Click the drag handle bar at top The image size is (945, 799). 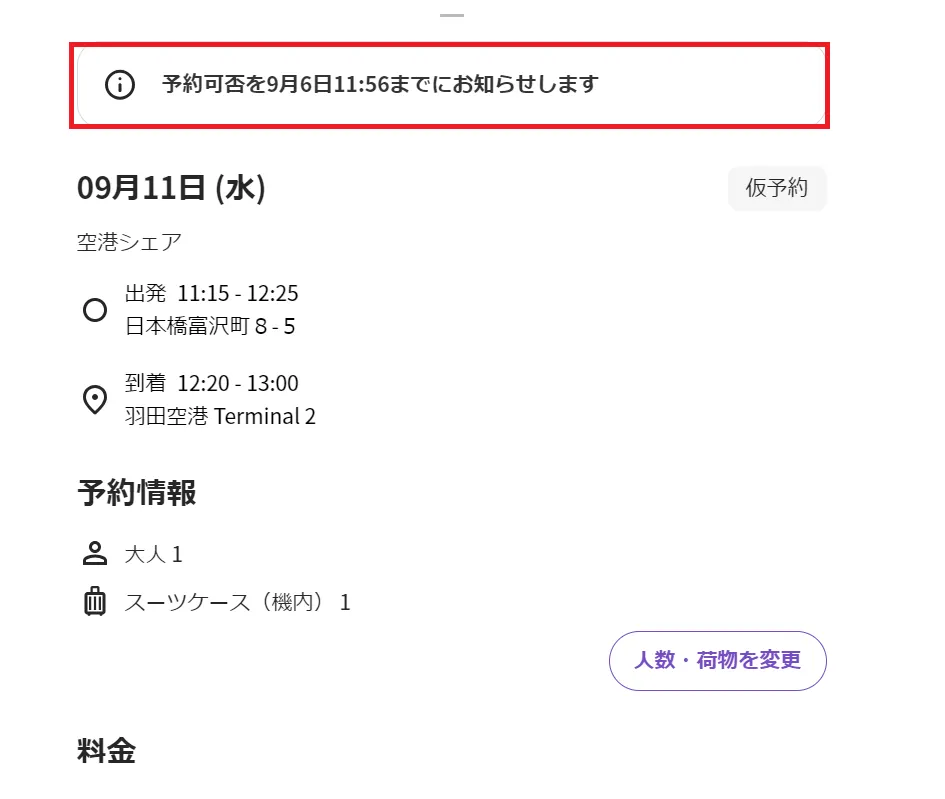(452, 16)
